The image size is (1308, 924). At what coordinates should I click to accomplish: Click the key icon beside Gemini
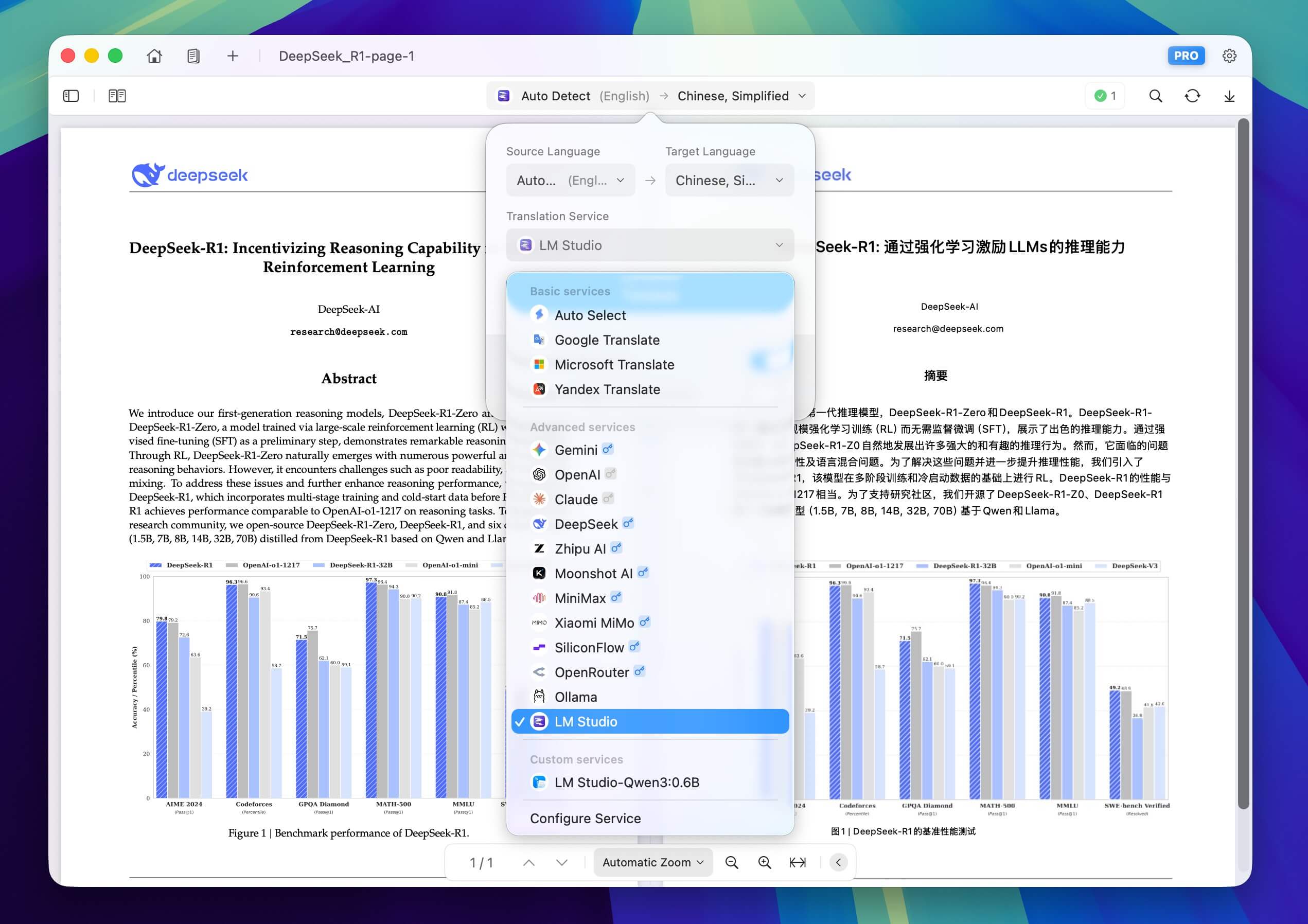(x=608, y=449)
